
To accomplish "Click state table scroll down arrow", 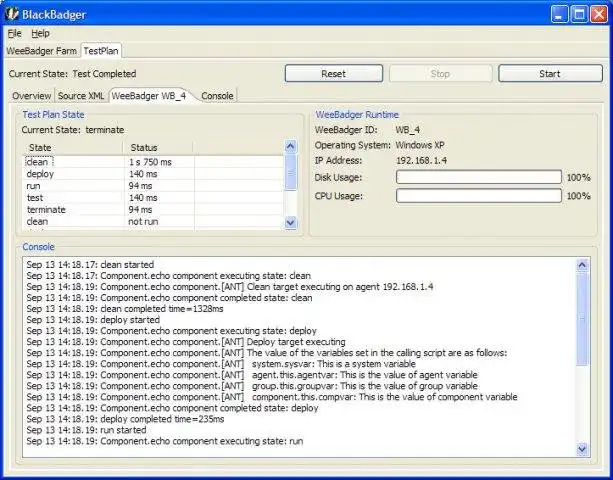I will (x=290, y=223).
